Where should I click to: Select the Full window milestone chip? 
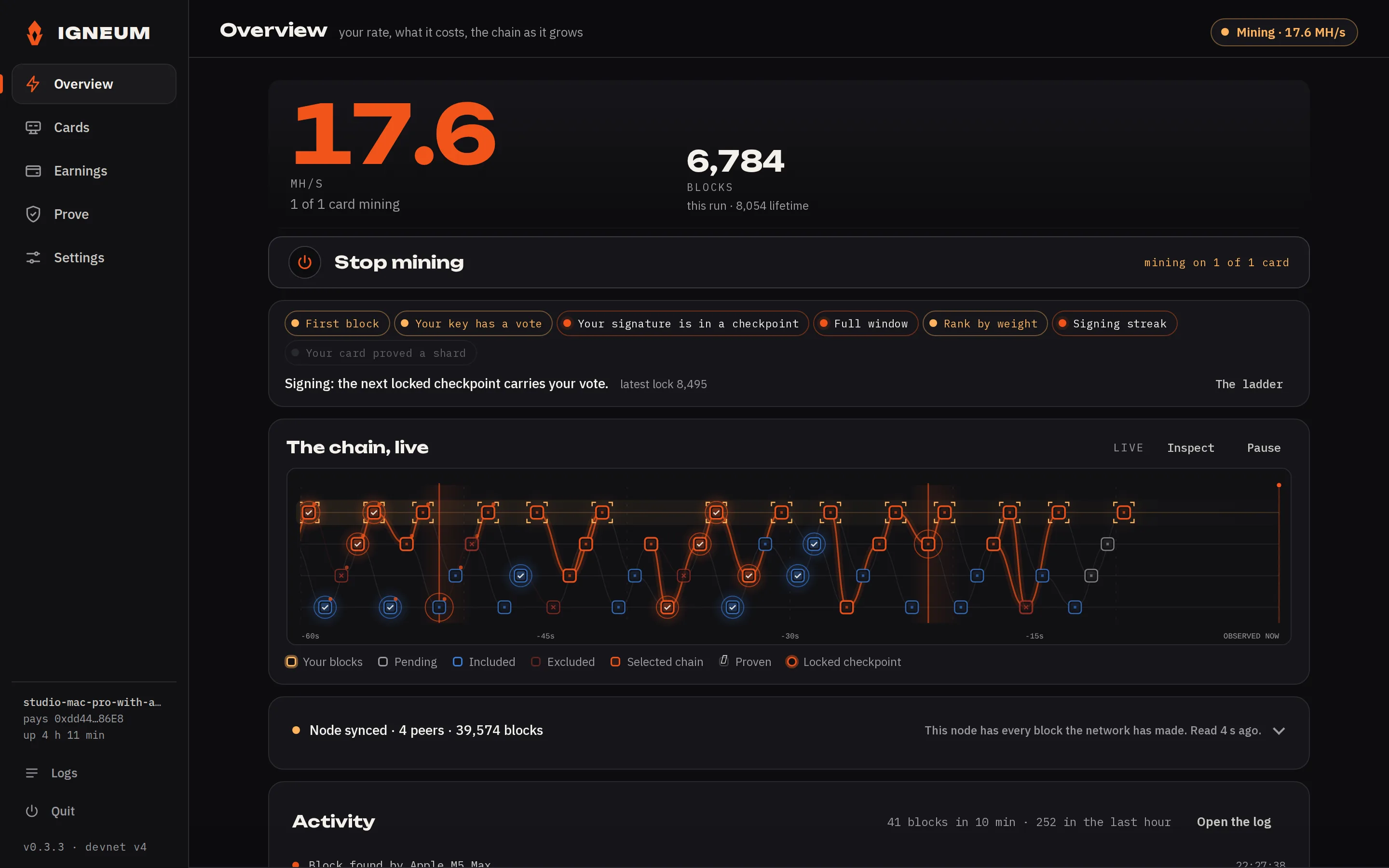(866, 324)
